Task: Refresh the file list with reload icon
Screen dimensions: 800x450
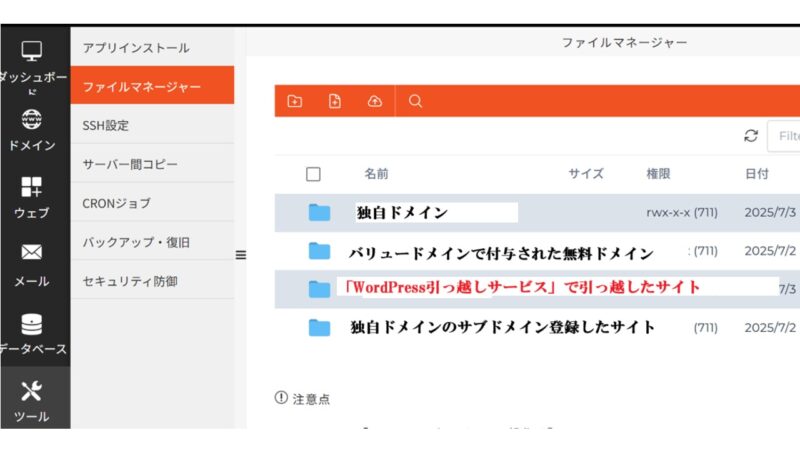Action: [x=751, y=136]
